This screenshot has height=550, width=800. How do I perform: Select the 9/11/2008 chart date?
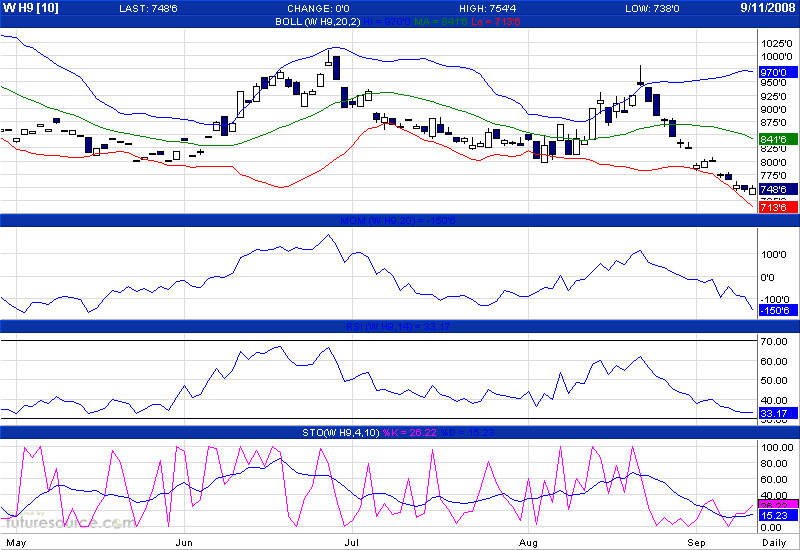[x=768, y=8]
